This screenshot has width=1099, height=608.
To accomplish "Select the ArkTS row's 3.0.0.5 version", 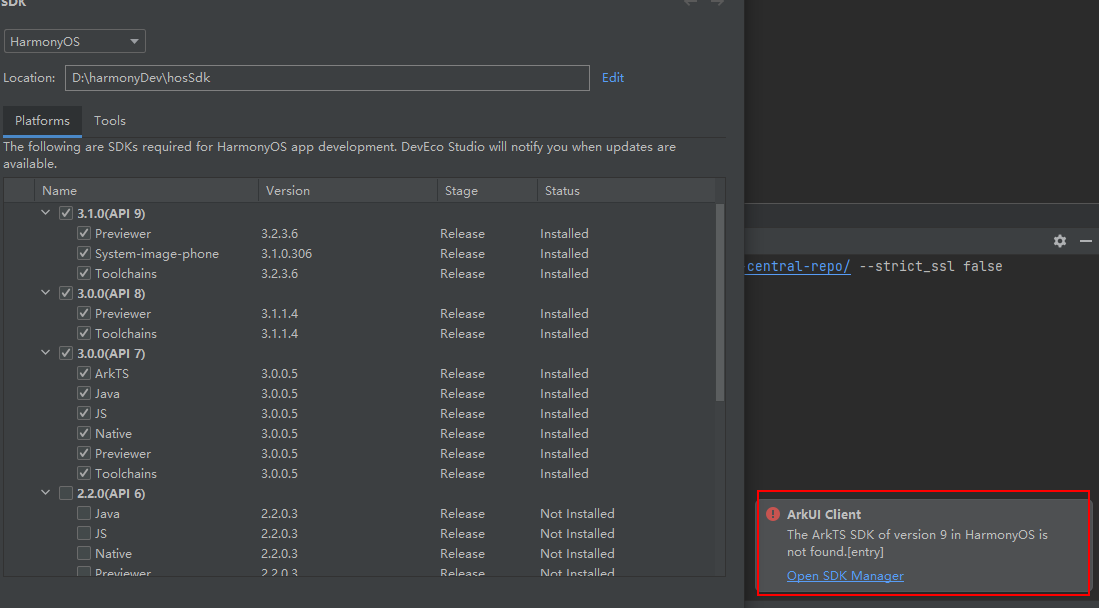I will [280, 373].
